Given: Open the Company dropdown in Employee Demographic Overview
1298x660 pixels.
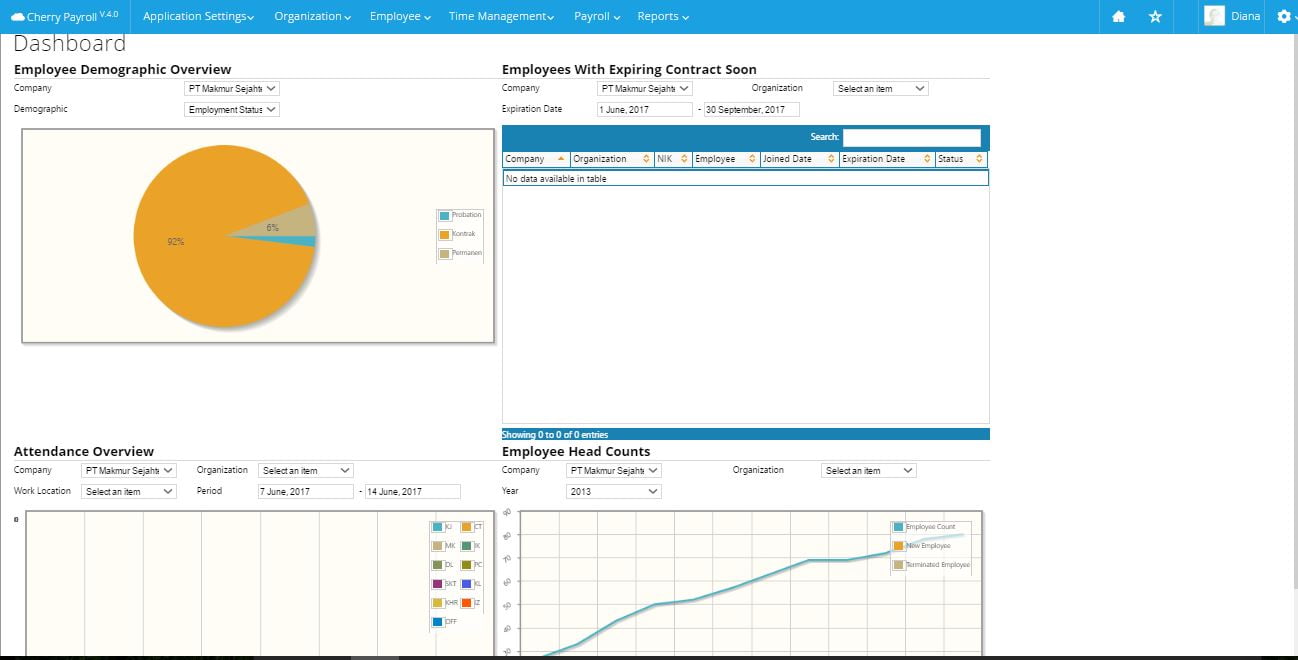Looking at the screenshot, I should [x=232, y=88].
